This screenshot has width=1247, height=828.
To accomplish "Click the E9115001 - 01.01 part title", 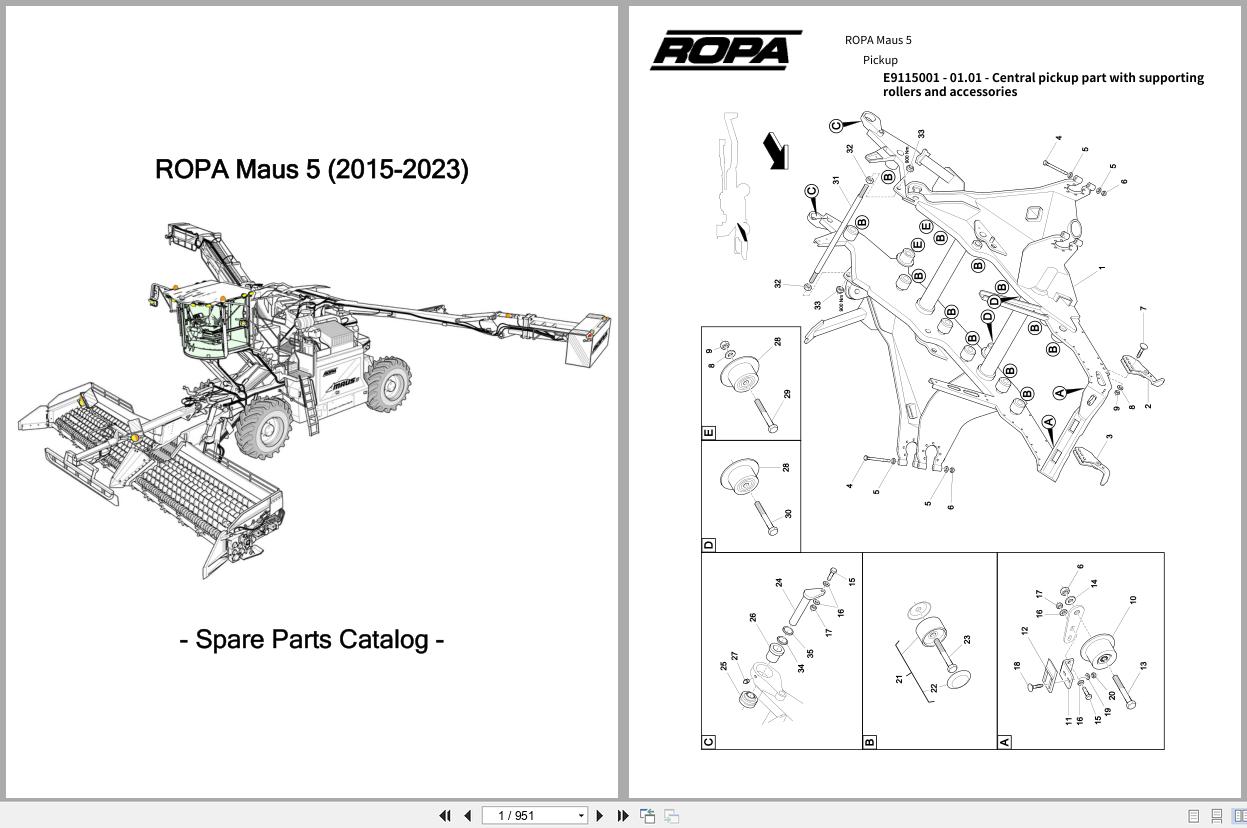I will pos(1043,84).
